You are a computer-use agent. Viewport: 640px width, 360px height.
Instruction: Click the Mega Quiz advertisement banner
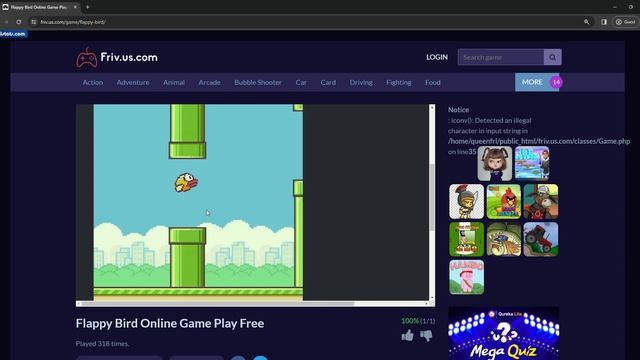[x=504, y=333]
